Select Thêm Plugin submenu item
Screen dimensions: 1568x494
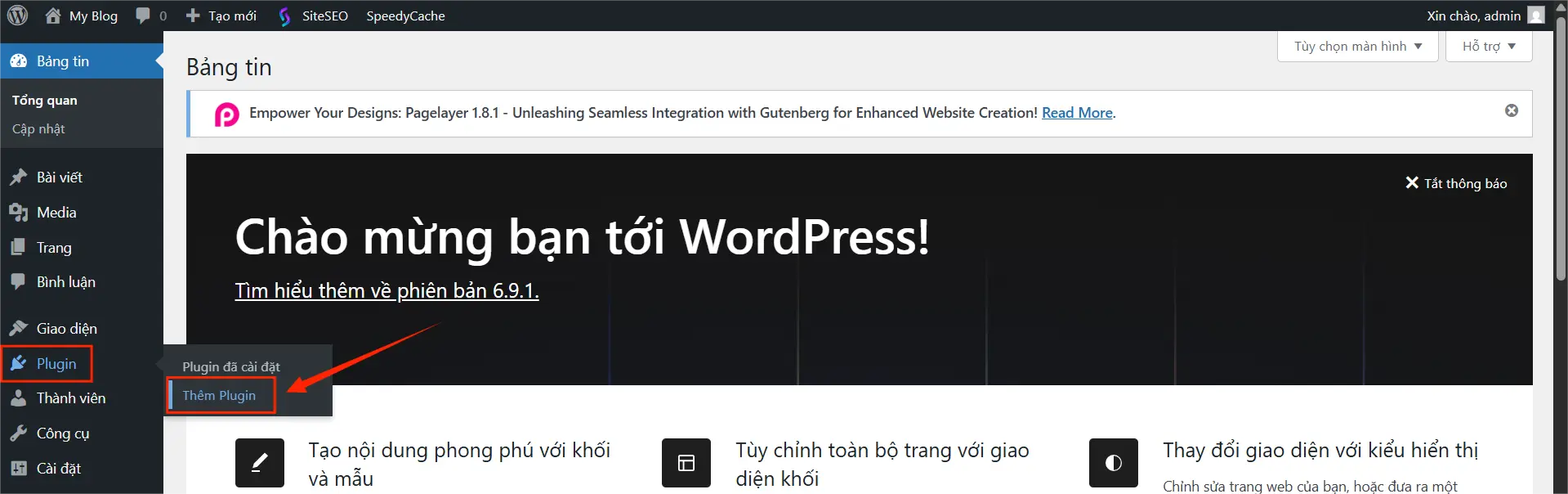coord(219,396)
